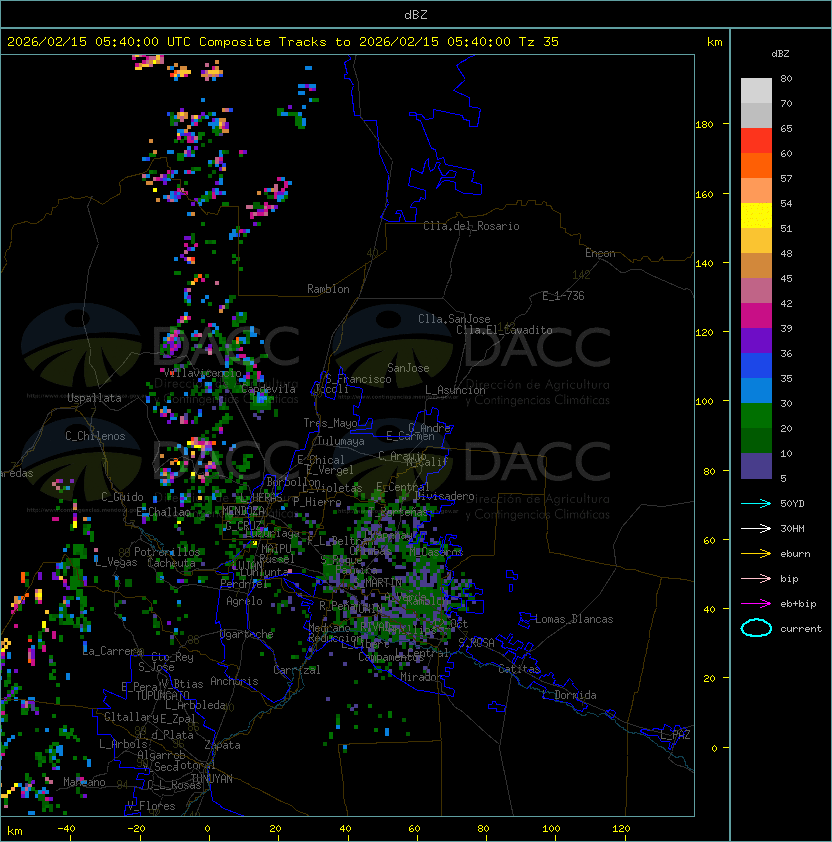Click the 'Tres_Mayo' map label
The image size is (832, 842).
pyautogui.click(x=330, y=423)
